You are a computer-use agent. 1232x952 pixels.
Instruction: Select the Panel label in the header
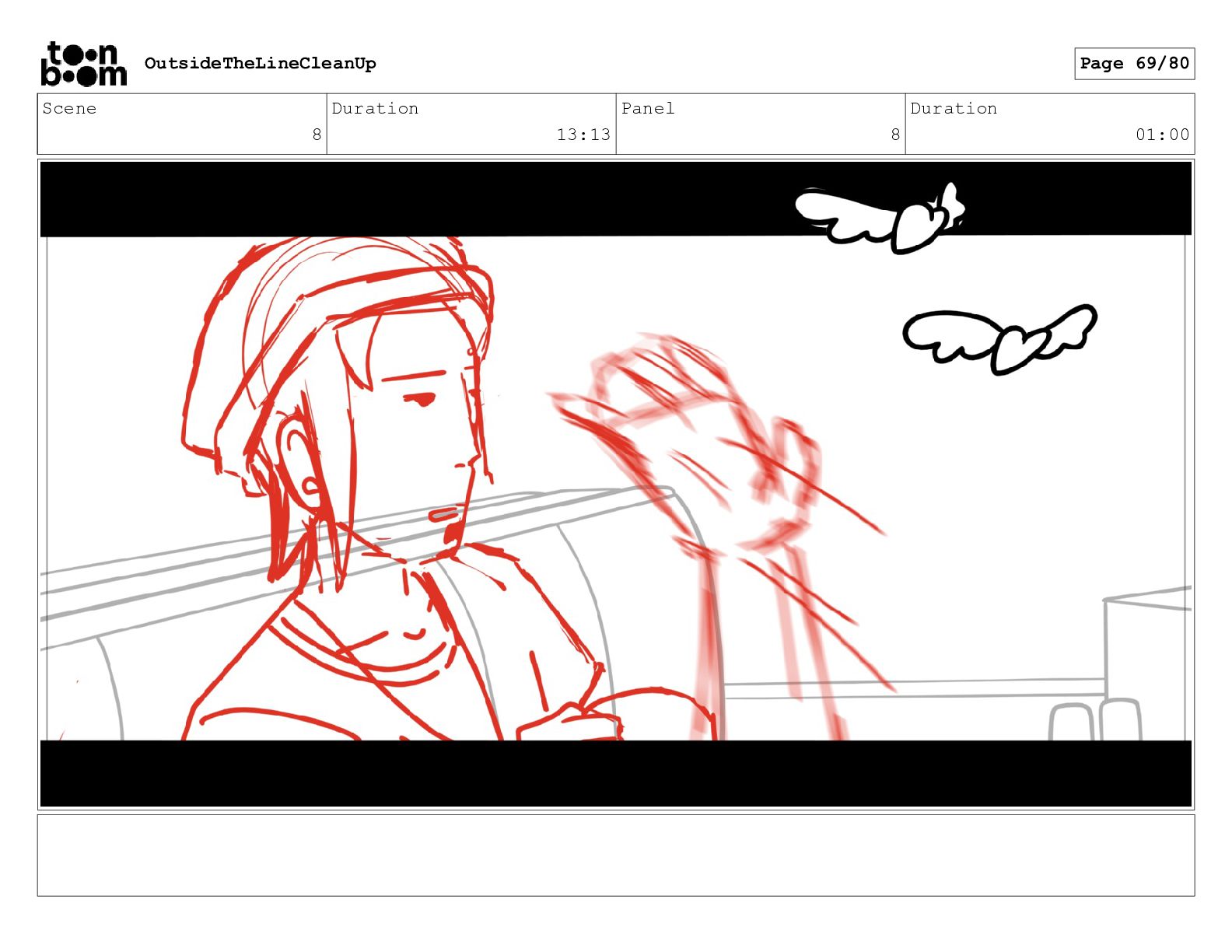pyautogui.click(x=648, y=108)
